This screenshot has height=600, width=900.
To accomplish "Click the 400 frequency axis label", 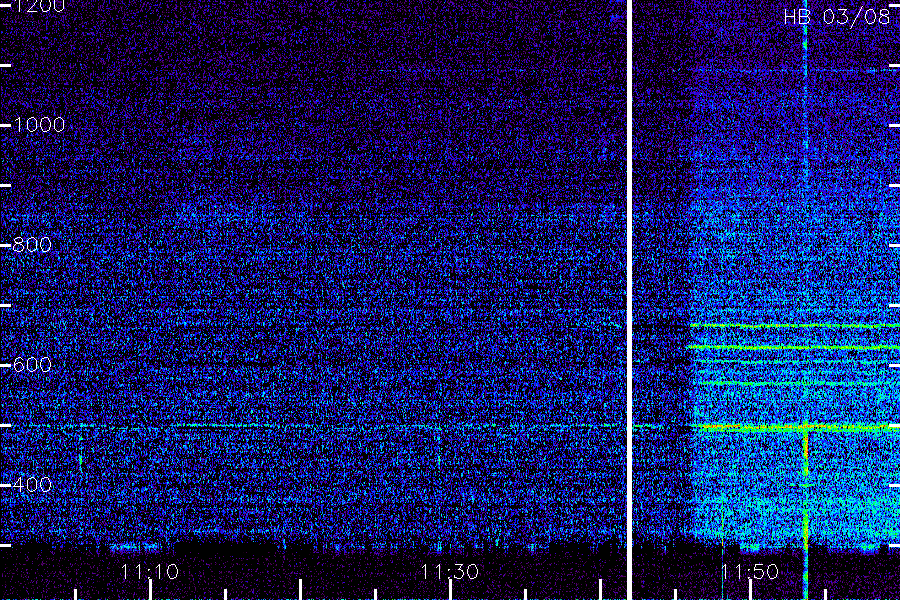I will pos(32,485).
